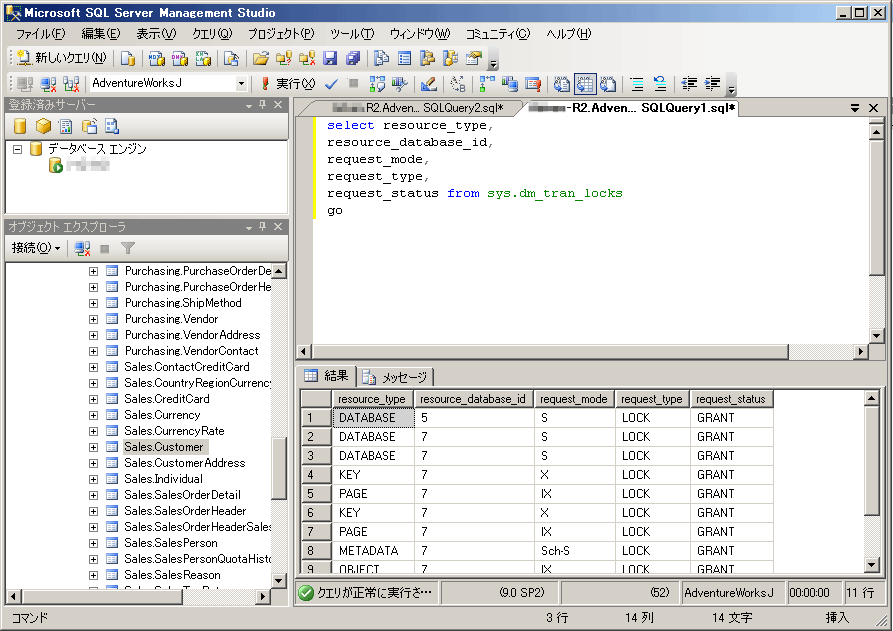Viewport: 893px width, 631px height.
Task: Click the XMLA query icon
Action: pos(203,58)
